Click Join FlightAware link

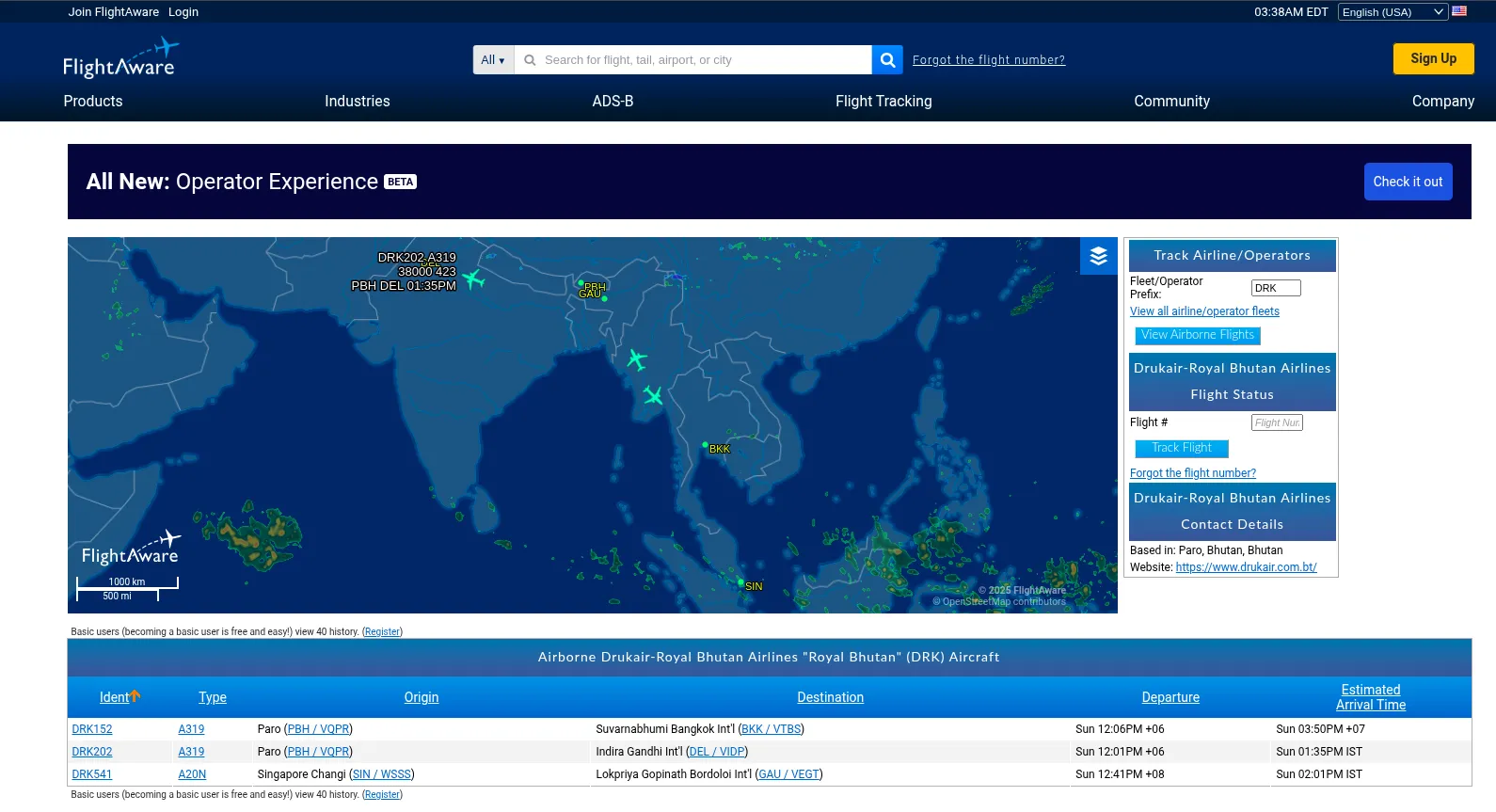(114, 12)
